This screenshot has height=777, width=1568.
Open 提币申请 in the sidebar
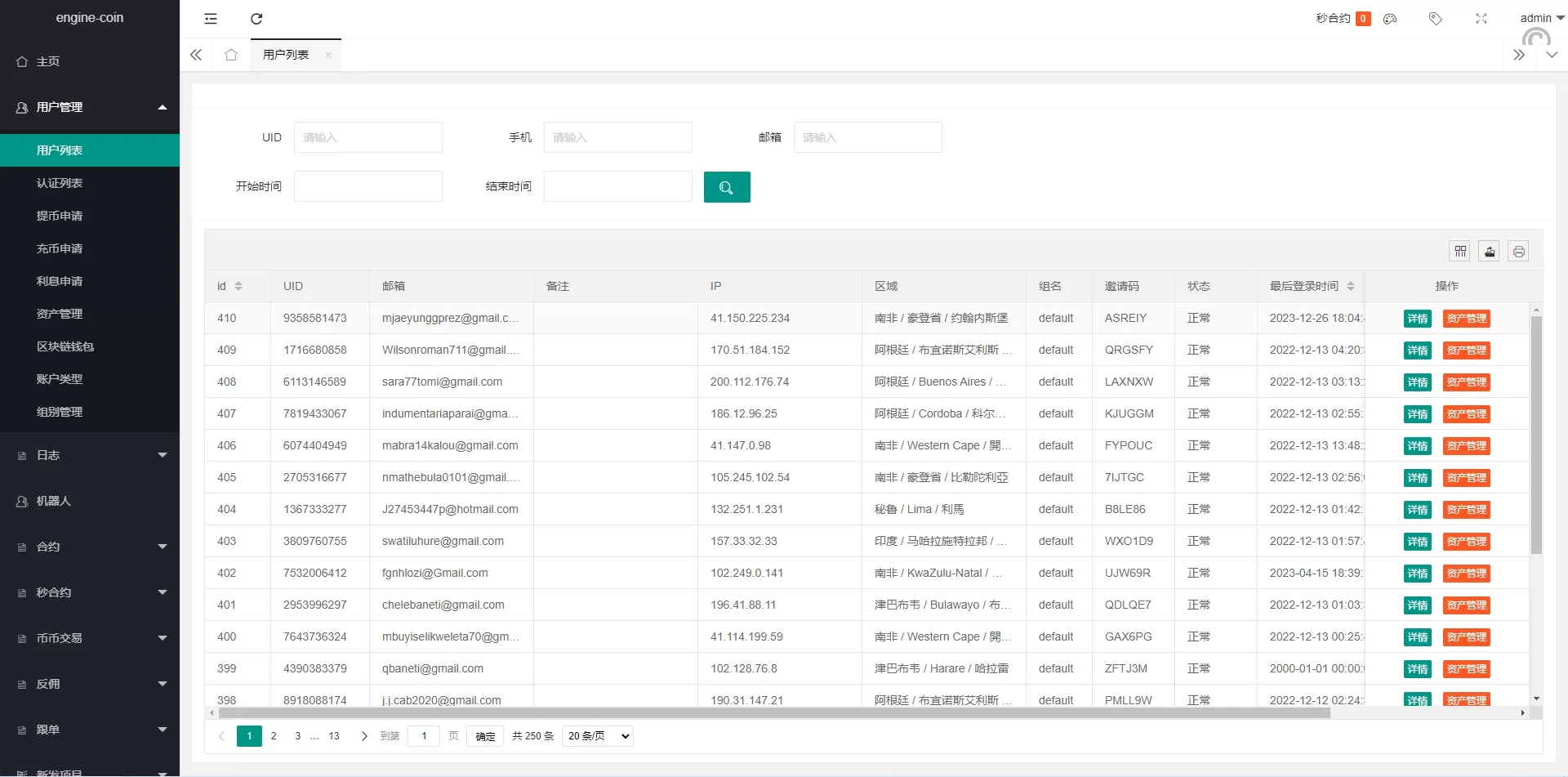[x=60, y=216]
